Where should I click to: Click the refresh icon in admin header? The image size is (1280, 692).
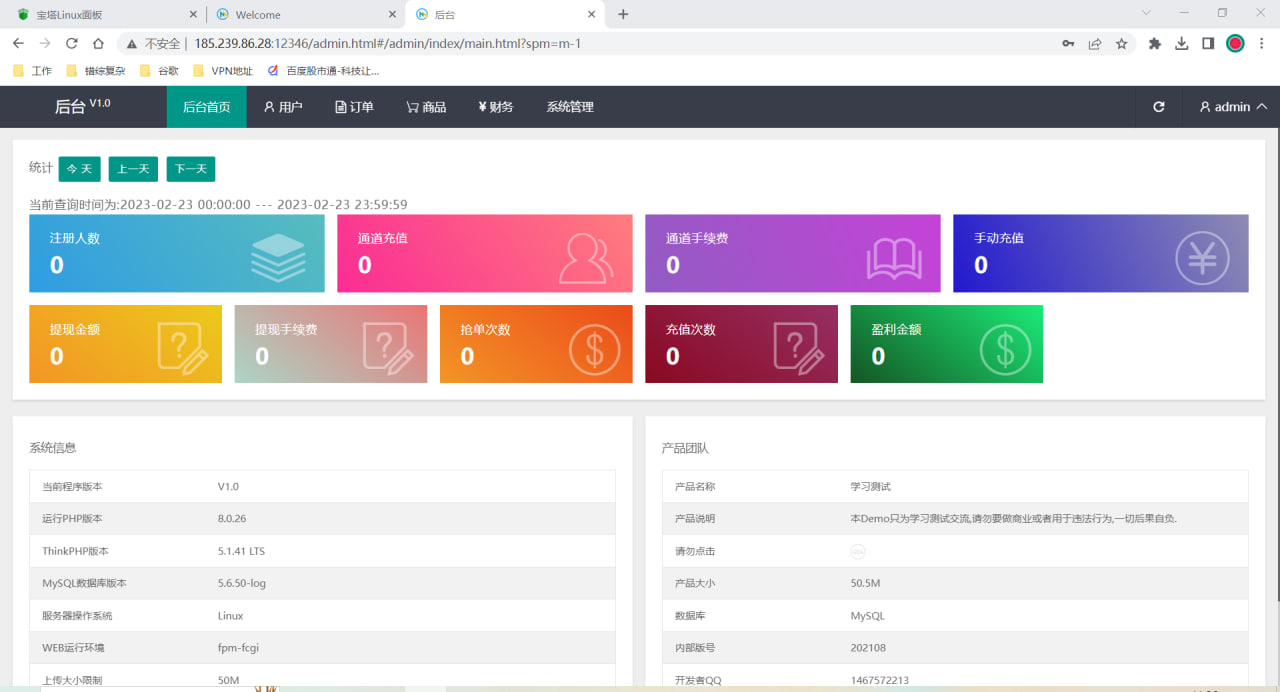1158,107
